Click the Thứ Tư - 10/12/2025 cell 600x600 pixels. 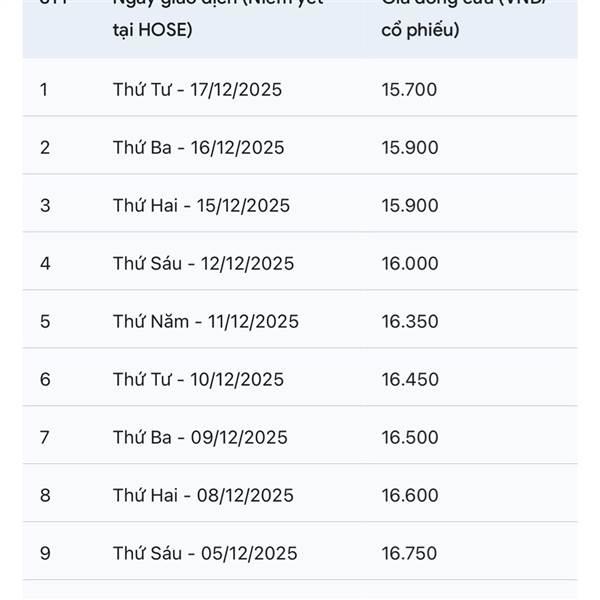coord(198,380)
